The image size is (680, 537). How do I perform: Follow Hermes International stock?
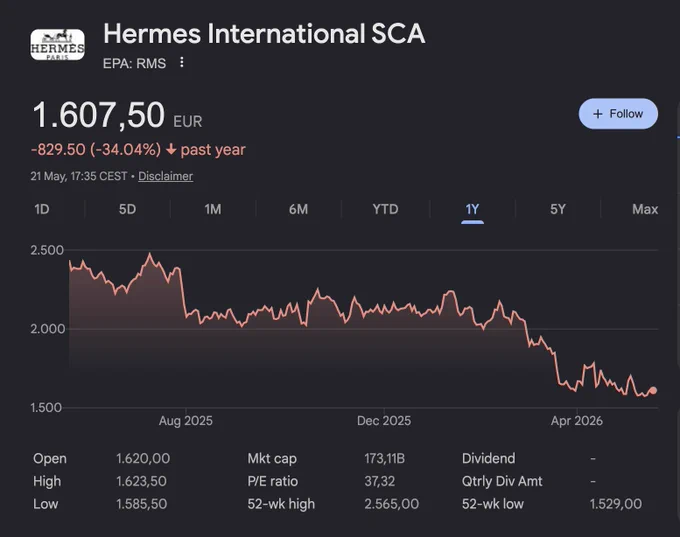tap(618, 114)
